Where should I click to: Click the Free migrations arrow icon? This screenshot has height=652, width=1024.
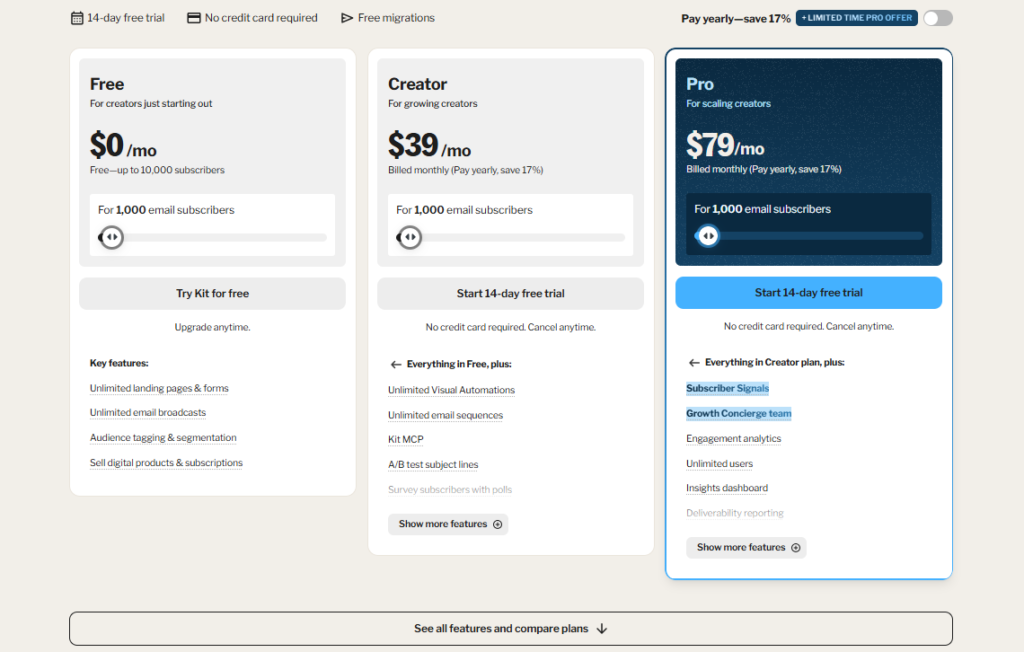(x=347, y=18)
